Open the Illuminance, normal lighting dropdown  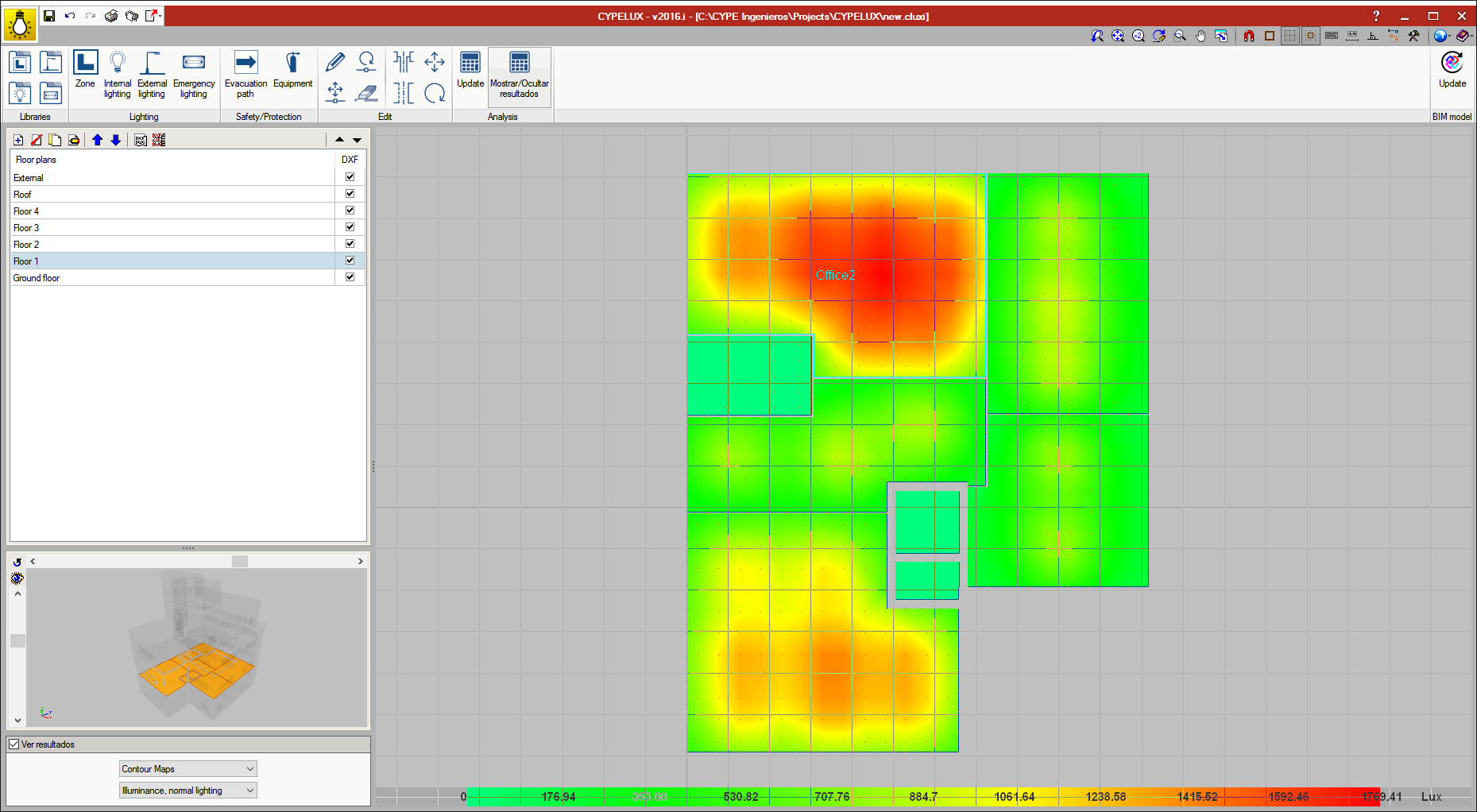[x=188, y=791]
